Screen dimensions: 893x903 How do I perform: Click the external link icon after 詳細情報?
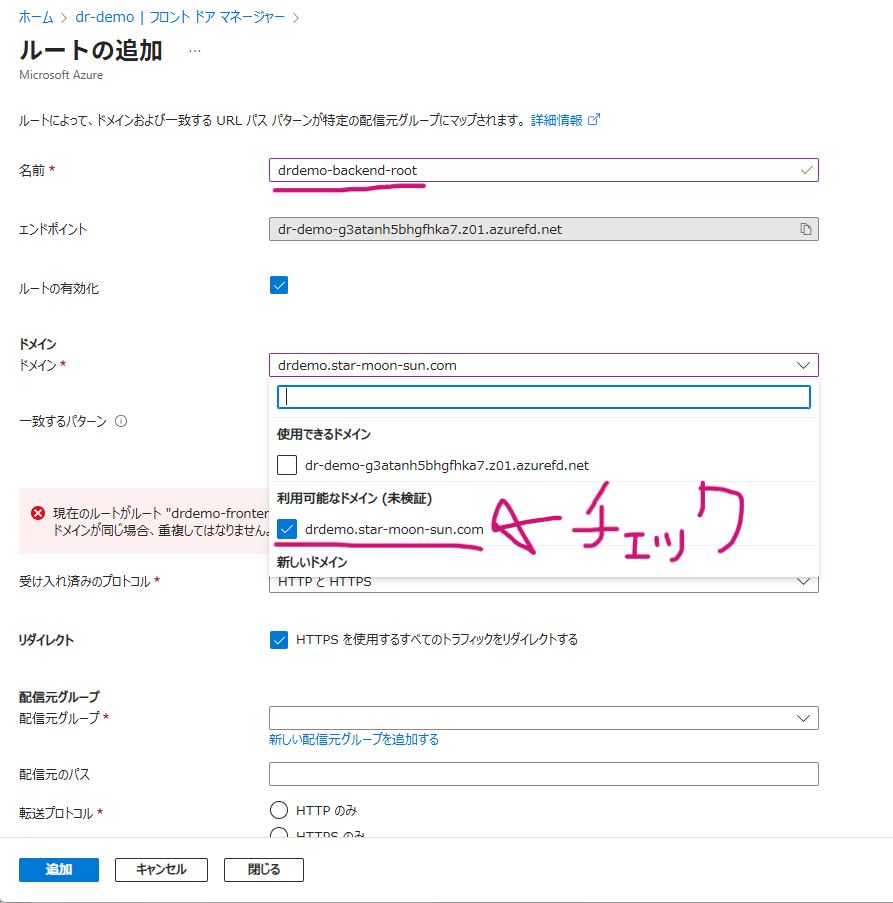click(x=594, y=120)
